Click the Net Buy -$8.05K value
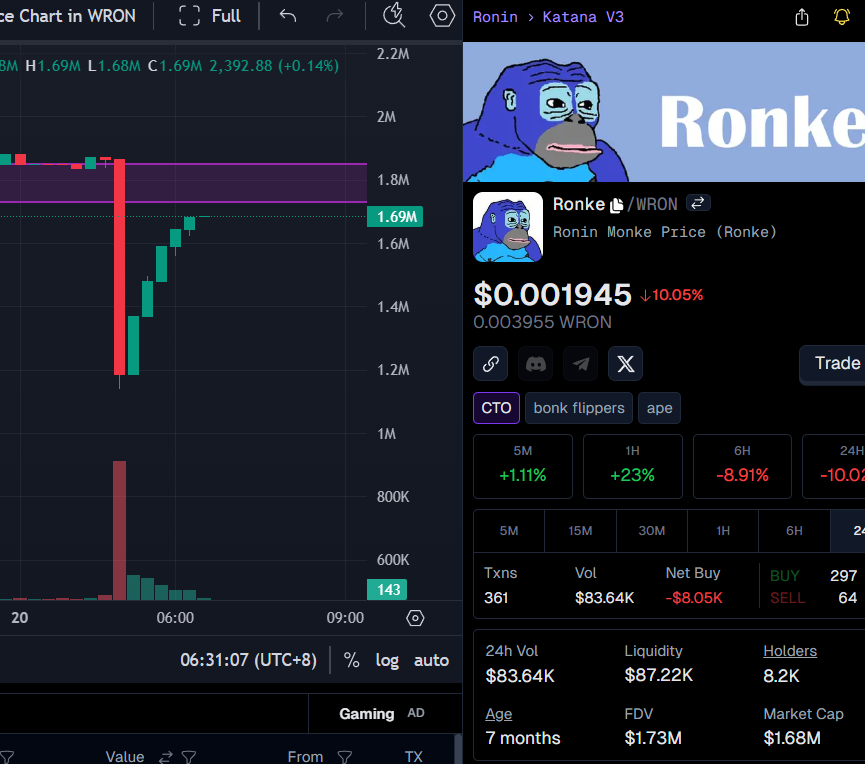This screenshot has width=865, height=764. coord(693,598)
